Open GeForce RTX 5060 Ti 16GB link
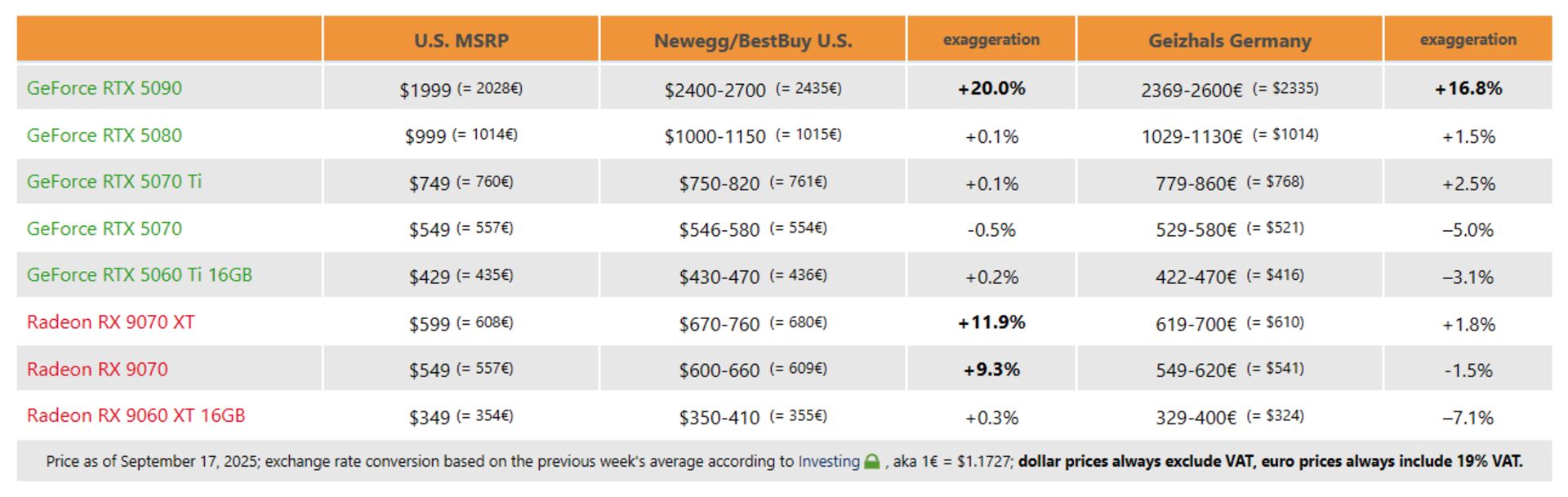 [140, 275]
